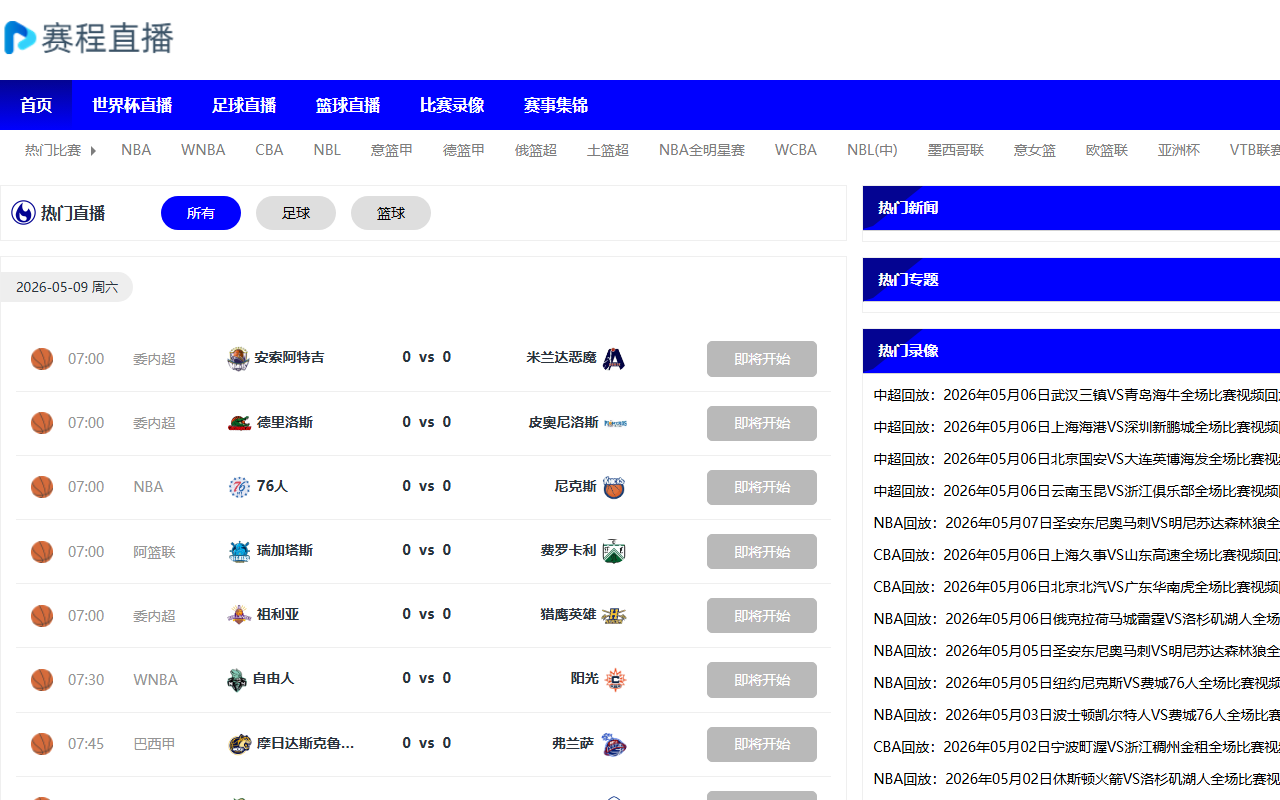Open the 比赛录像 navigation tab
The width and height of the screenshot is (1280, 800).
pyautogui.click(x=452, y=105)
